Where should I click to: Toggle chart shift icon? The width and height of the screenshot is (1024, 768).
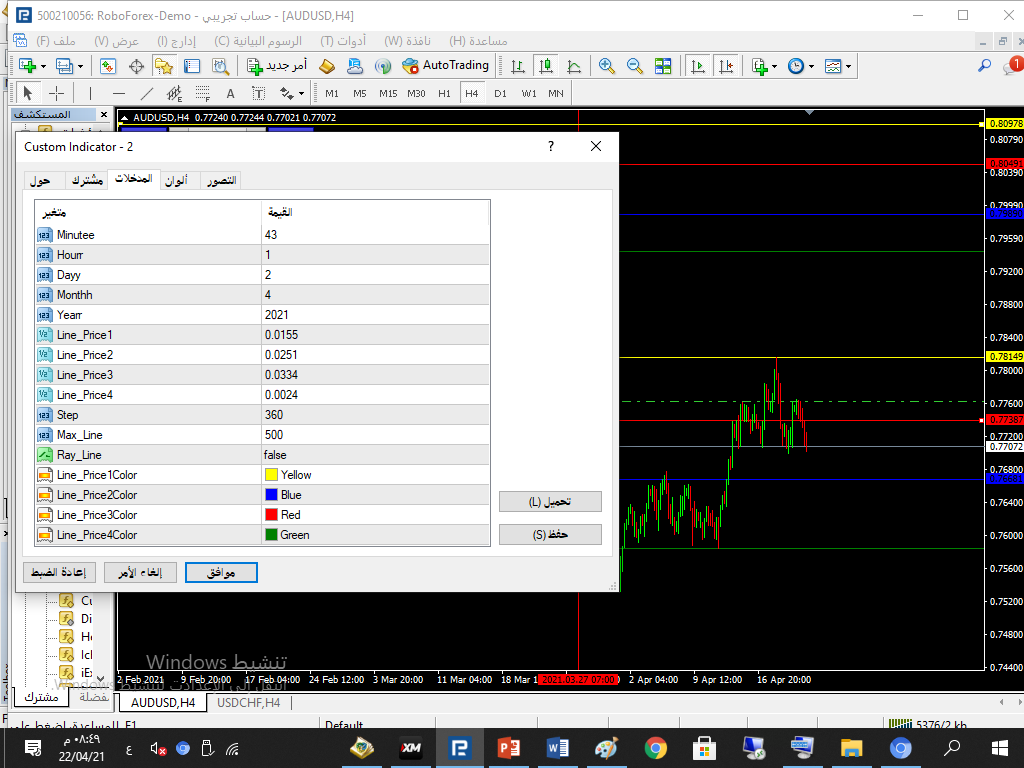(x=726, y=66)
